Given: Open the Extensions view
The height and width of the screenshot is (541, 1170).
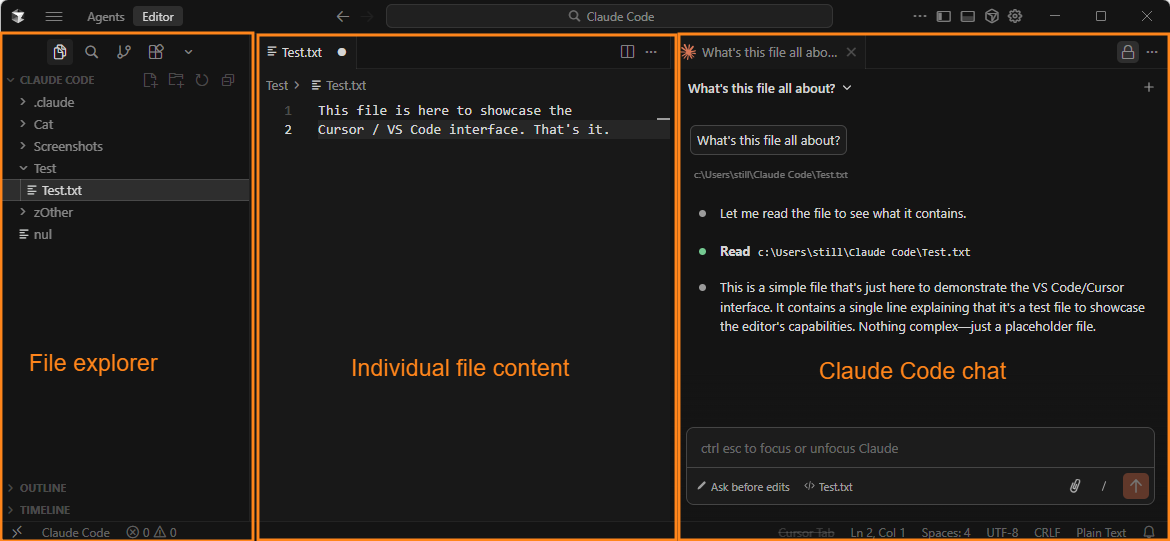Looking at the screenshot, I should coord(156,52).
